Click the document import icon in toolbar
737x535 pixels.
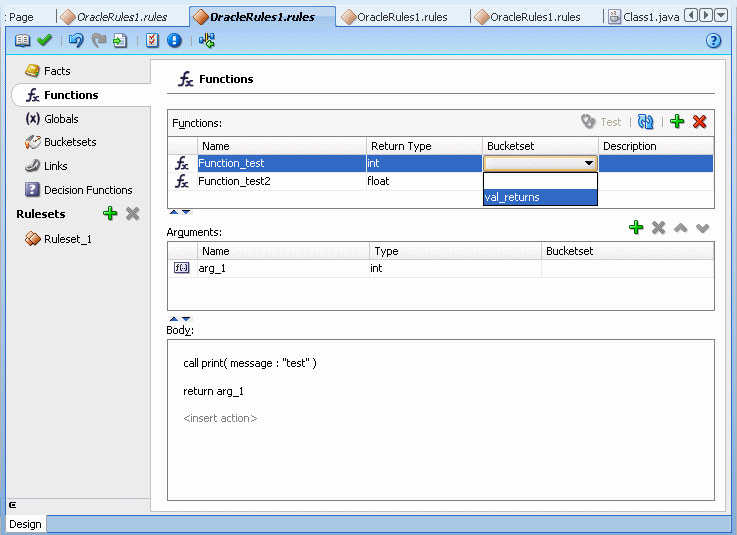[120, 40]
